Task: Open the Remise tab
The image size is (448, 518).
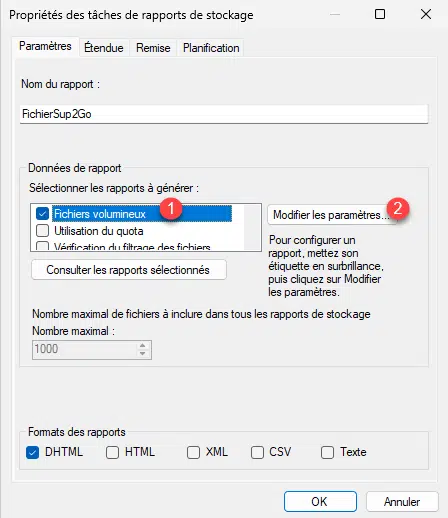Action: click(x=153, y=48)
